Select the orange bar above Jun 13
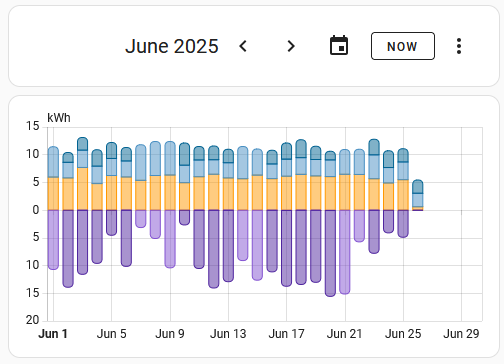 228,194
